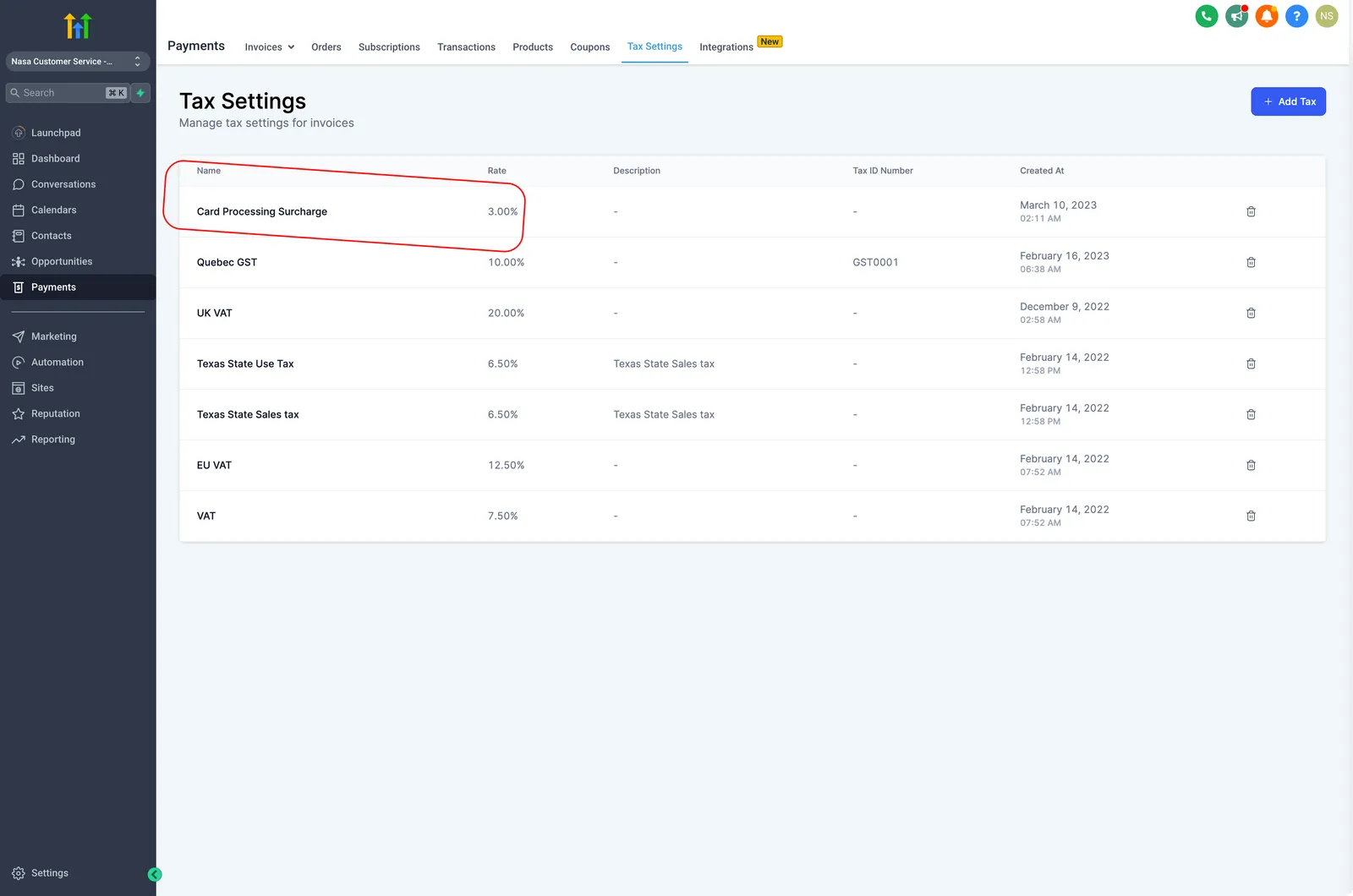Click the NS user avatar
The height and width of the screenshot is (896, 1353).
coord(1327,16)
